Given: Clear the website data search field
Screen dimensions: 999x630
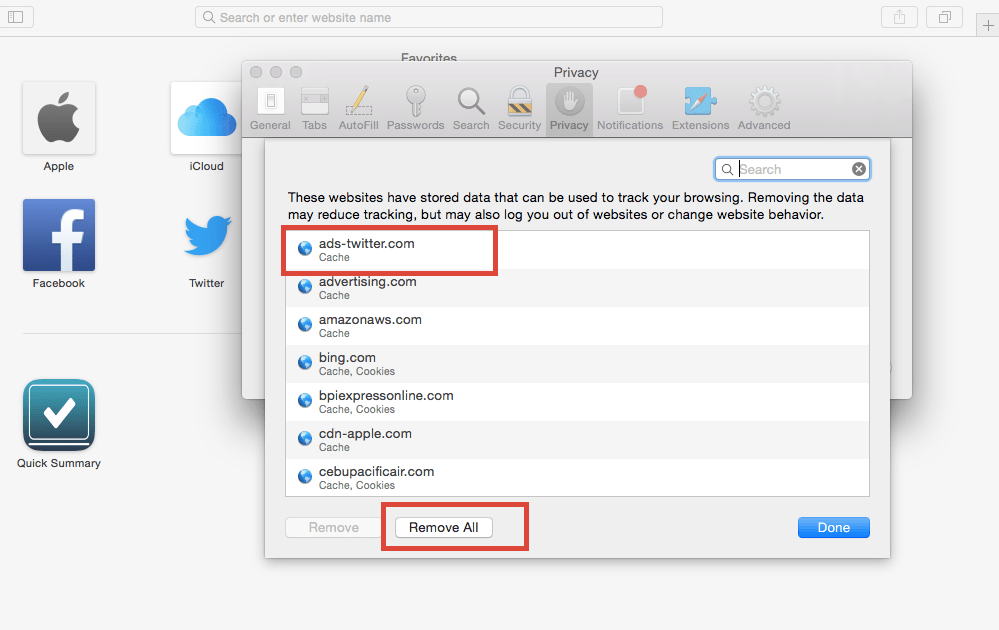Looking at the screenshot, I should pyautogui.click(x=858, y=169).
